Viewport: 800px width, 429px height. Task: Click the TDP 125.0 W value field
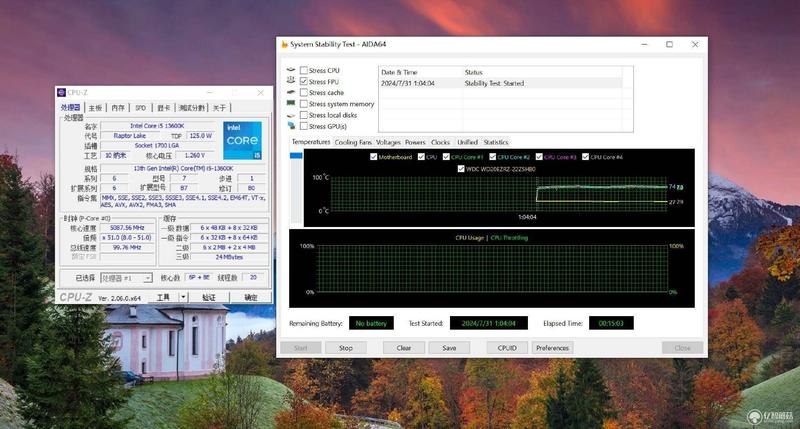(x=201, y=136)
